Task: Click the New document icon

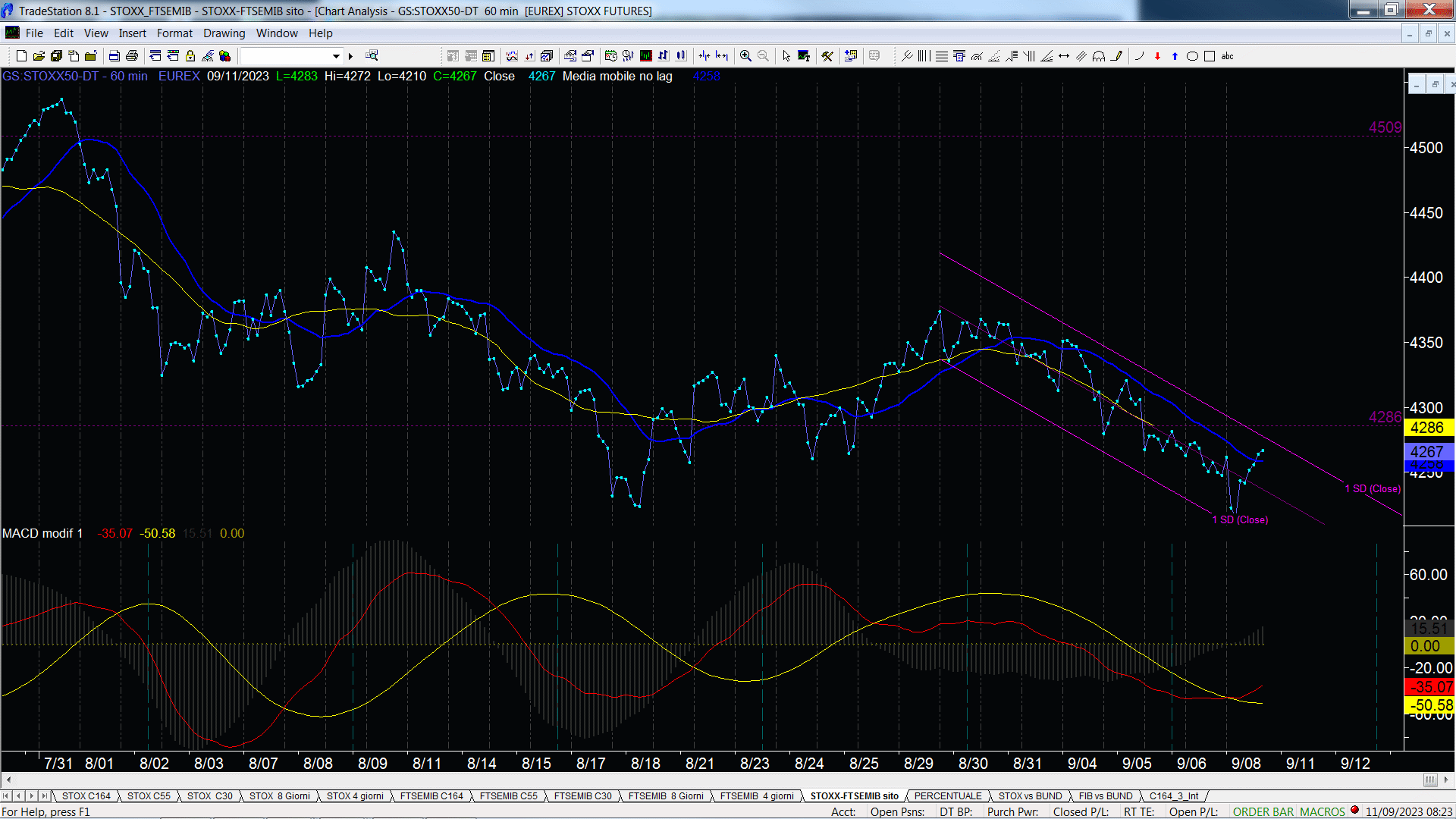Action: coord(21,56)
